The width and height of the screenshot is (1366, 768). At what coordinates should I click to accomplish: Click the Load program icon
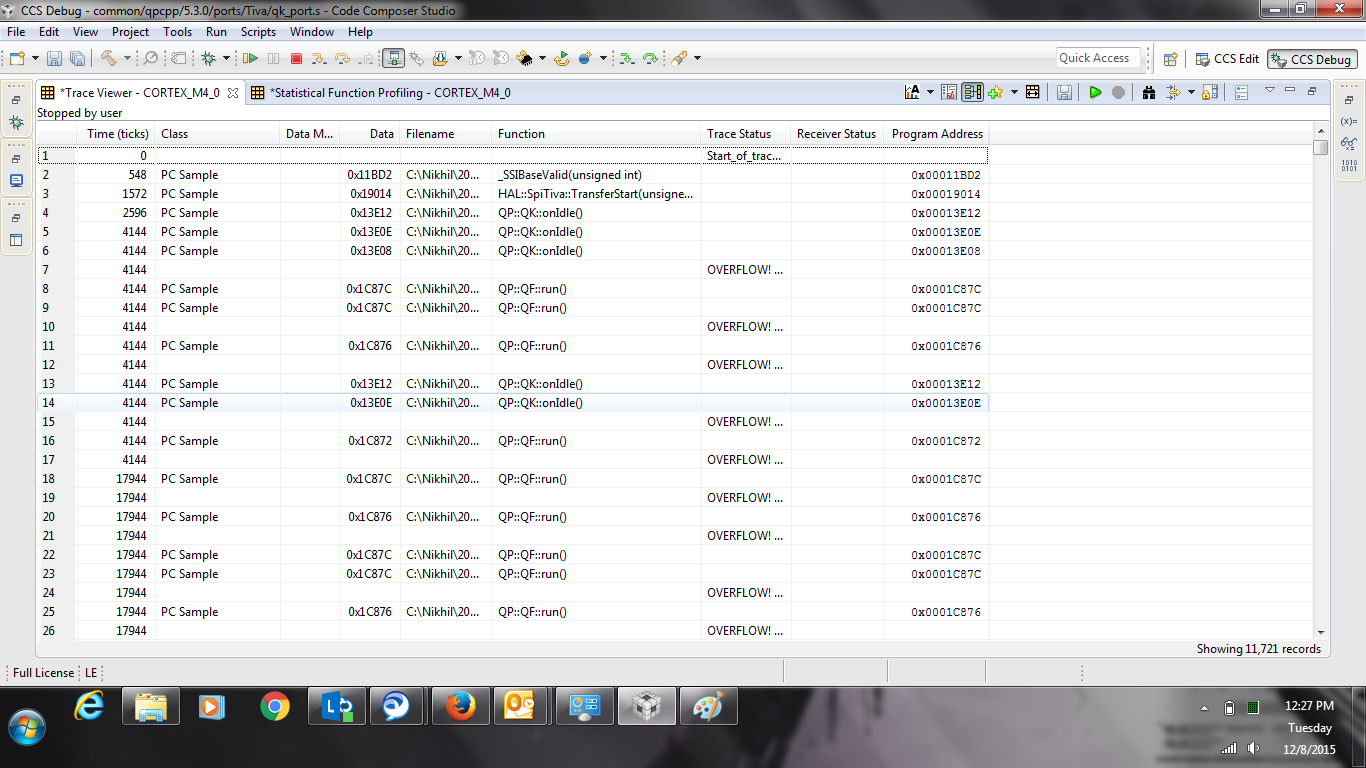pos(440,59)
